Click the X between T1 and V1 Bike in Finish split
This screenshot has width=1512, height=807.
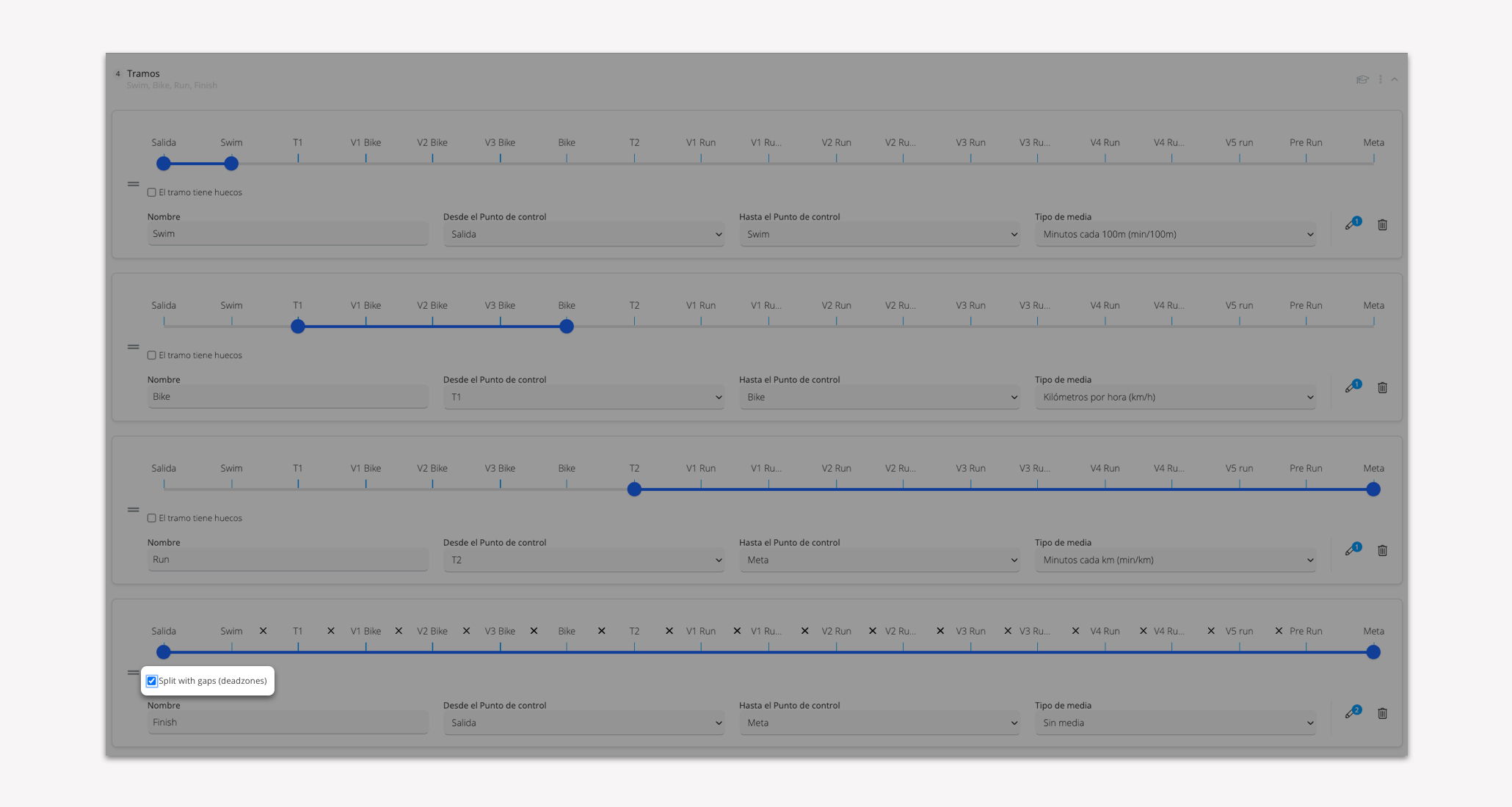pos(331,631)
